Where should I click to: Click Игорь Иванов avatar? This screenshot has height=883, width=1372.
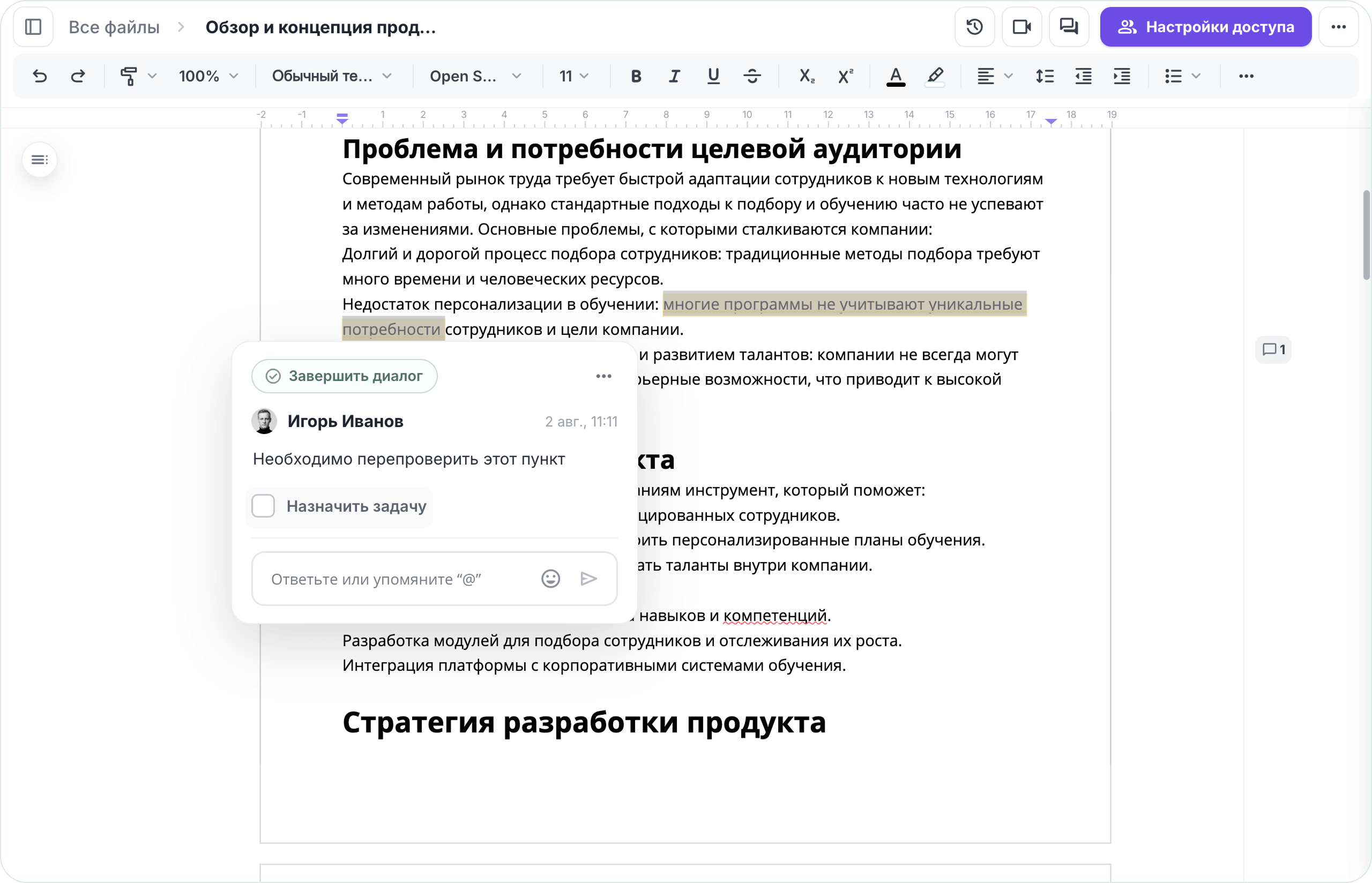(x=264, y=422)
